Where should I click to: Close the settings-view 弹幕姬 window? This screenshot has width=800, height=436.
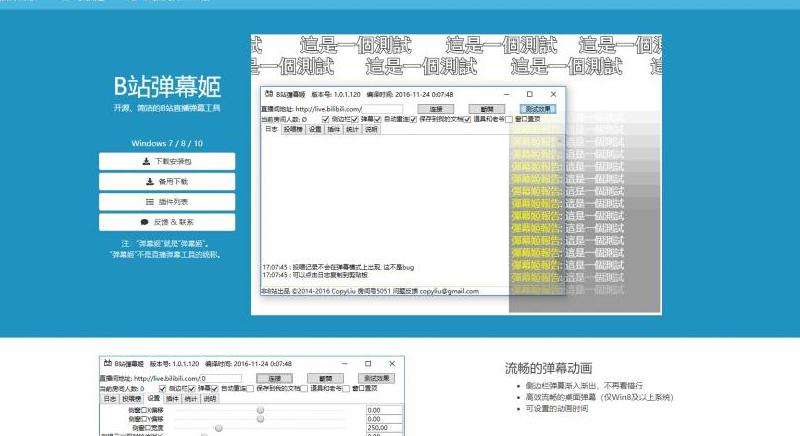[392, 364]
